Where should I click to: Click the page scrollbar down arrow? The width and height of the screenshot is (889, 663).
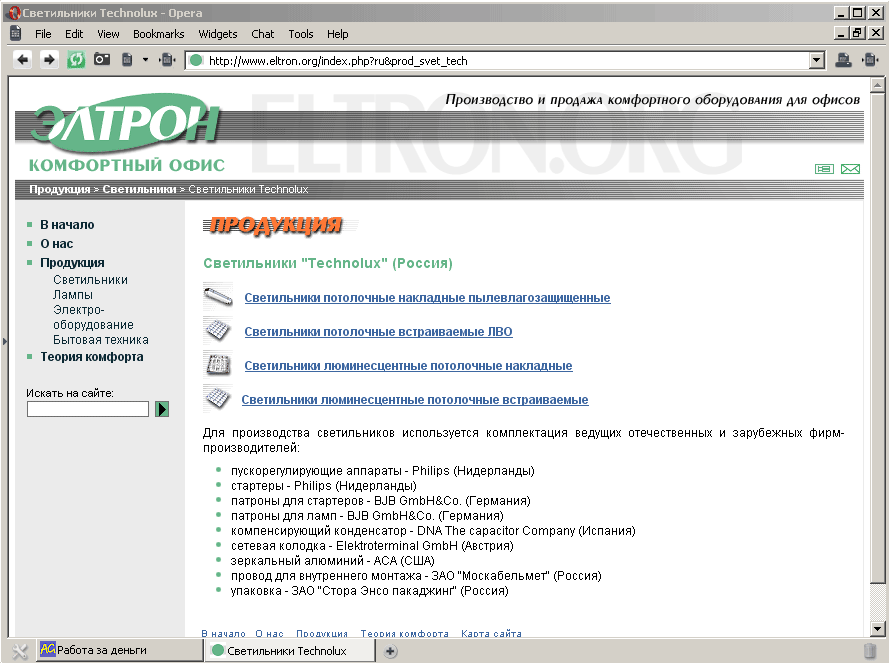(x=878, y=628)
